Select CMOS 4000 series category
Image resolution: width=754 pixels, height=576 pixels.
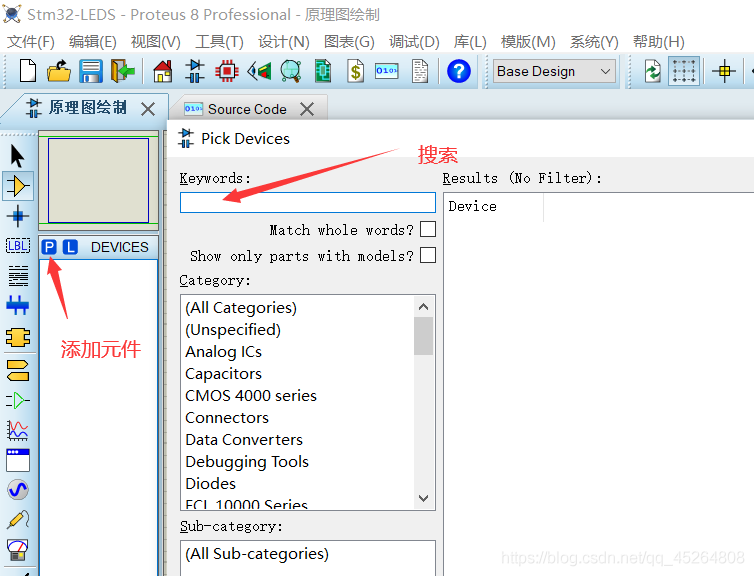tap(251, 396)
